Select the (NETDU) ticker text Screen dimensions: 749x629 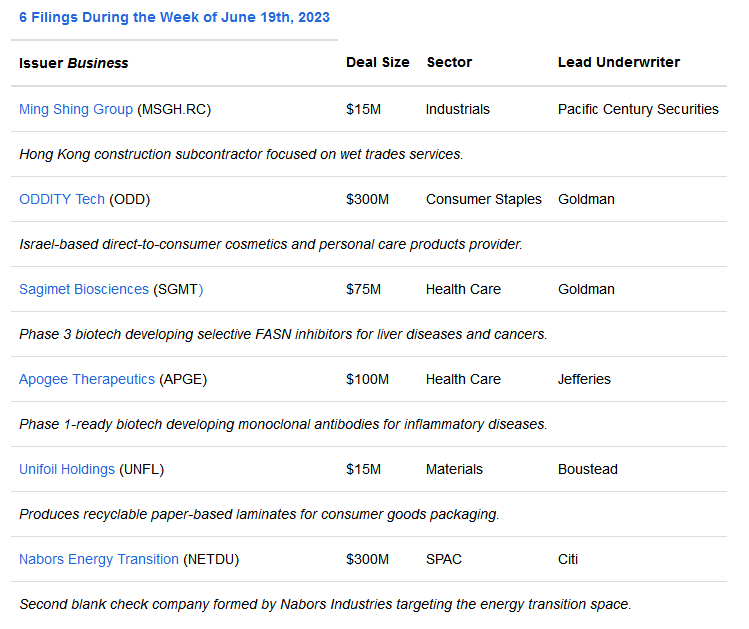pyautogui.click(x=211, y=559)
